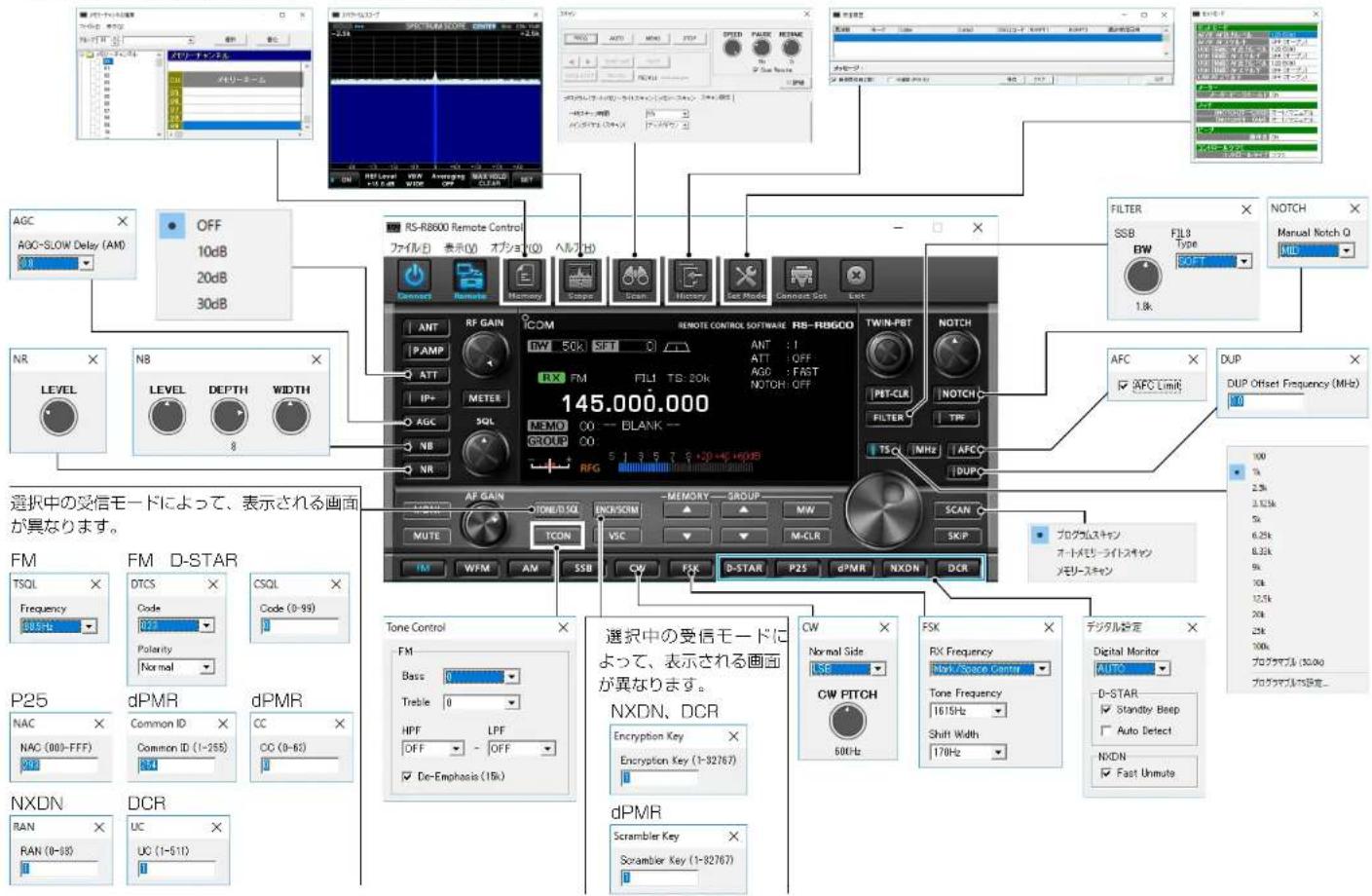Click the NAC (000-FFF) input field
Viewport: 1372px width, 896px height.
click(58, 765)
